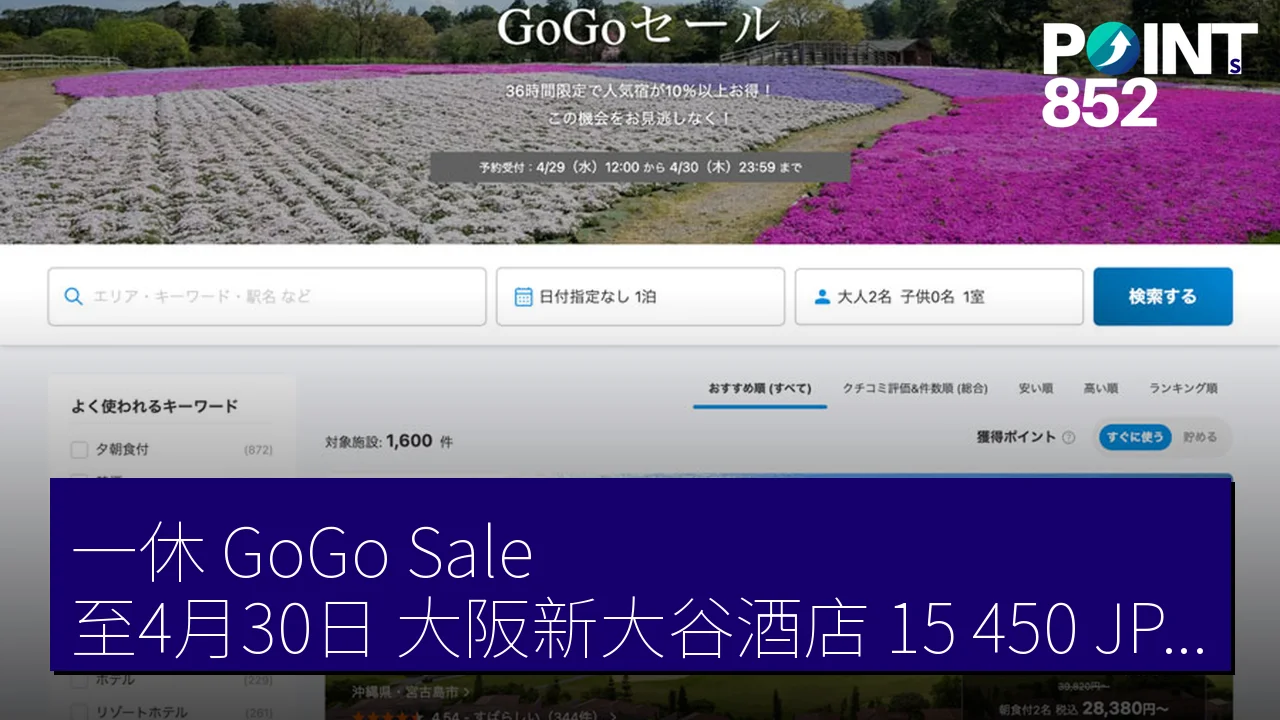Viewport: 1280px width, 720px height.
Task: Click the magnifying glass search icon
Action: click(73, 297)
